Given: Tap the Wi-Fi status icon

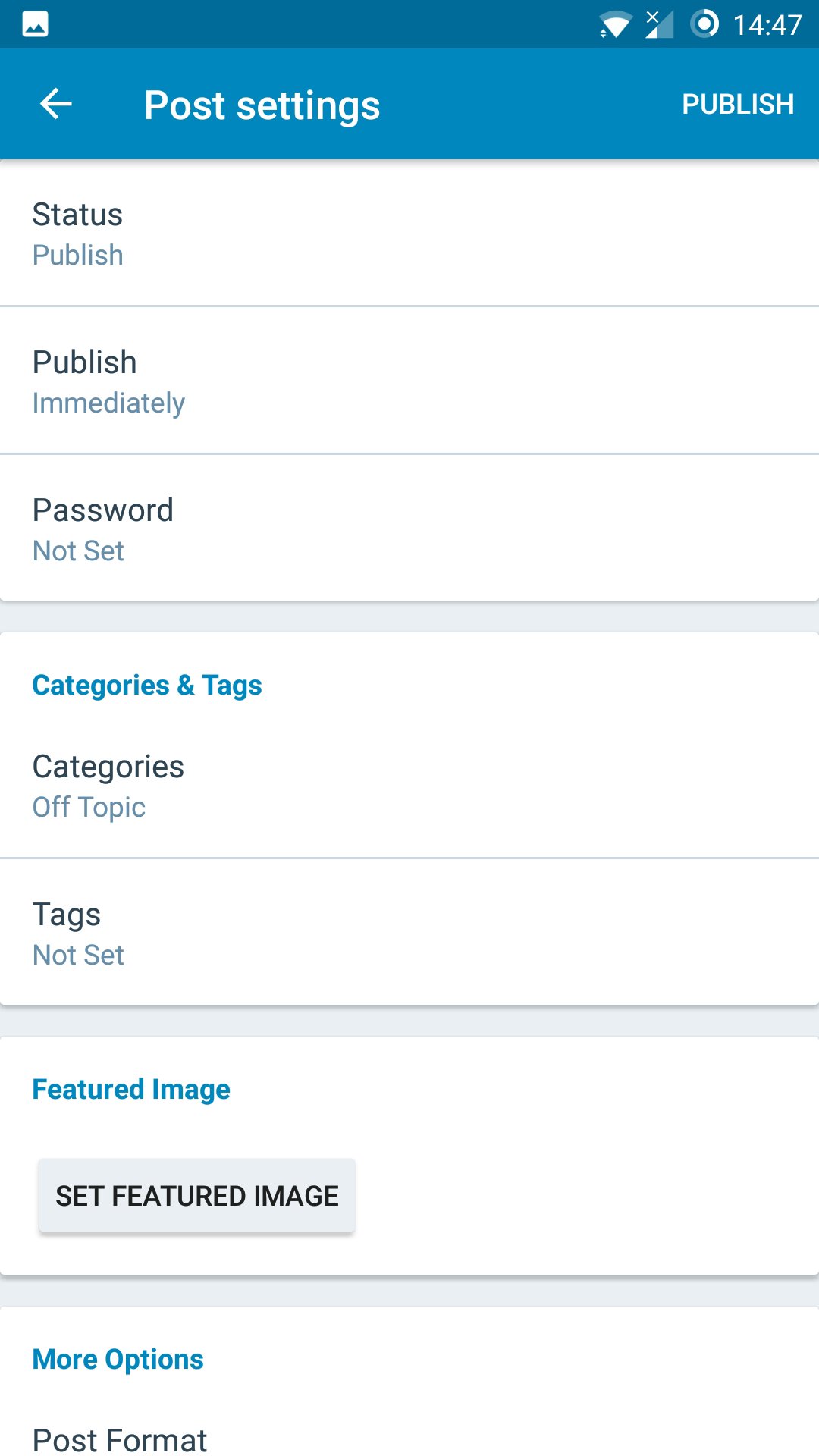Looking at the screenshot, I should point(615,25).
